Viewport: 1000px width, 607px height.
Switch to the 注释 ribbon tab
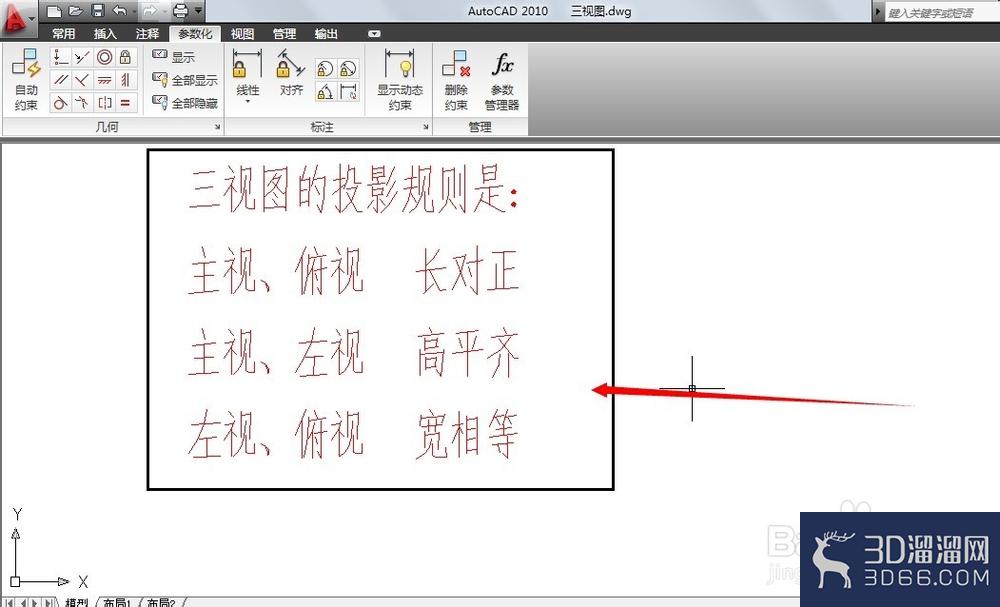click(147, 34)
